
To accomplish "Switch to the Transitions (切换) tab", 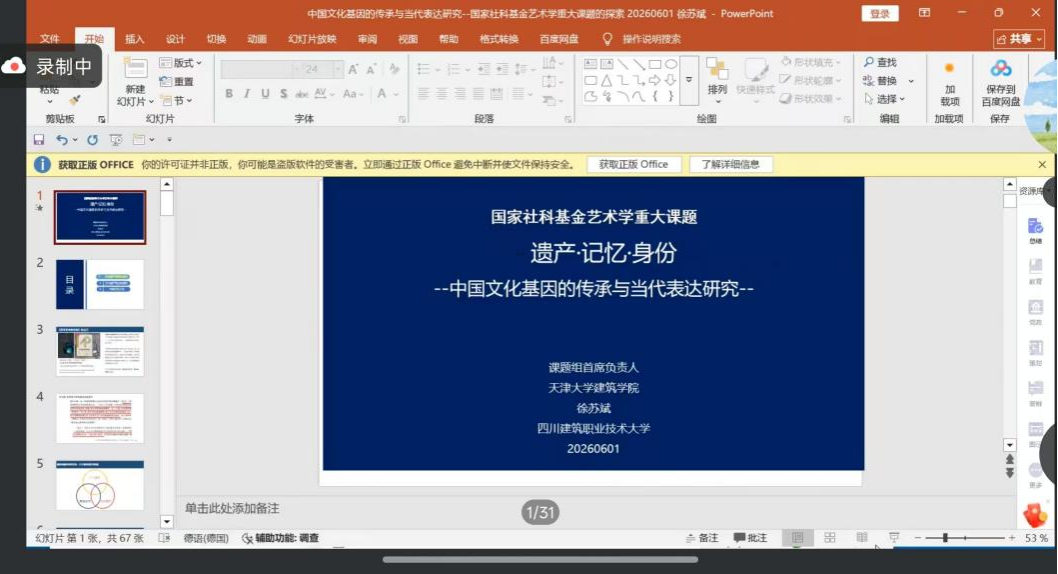I will click(x=216, y=39).
